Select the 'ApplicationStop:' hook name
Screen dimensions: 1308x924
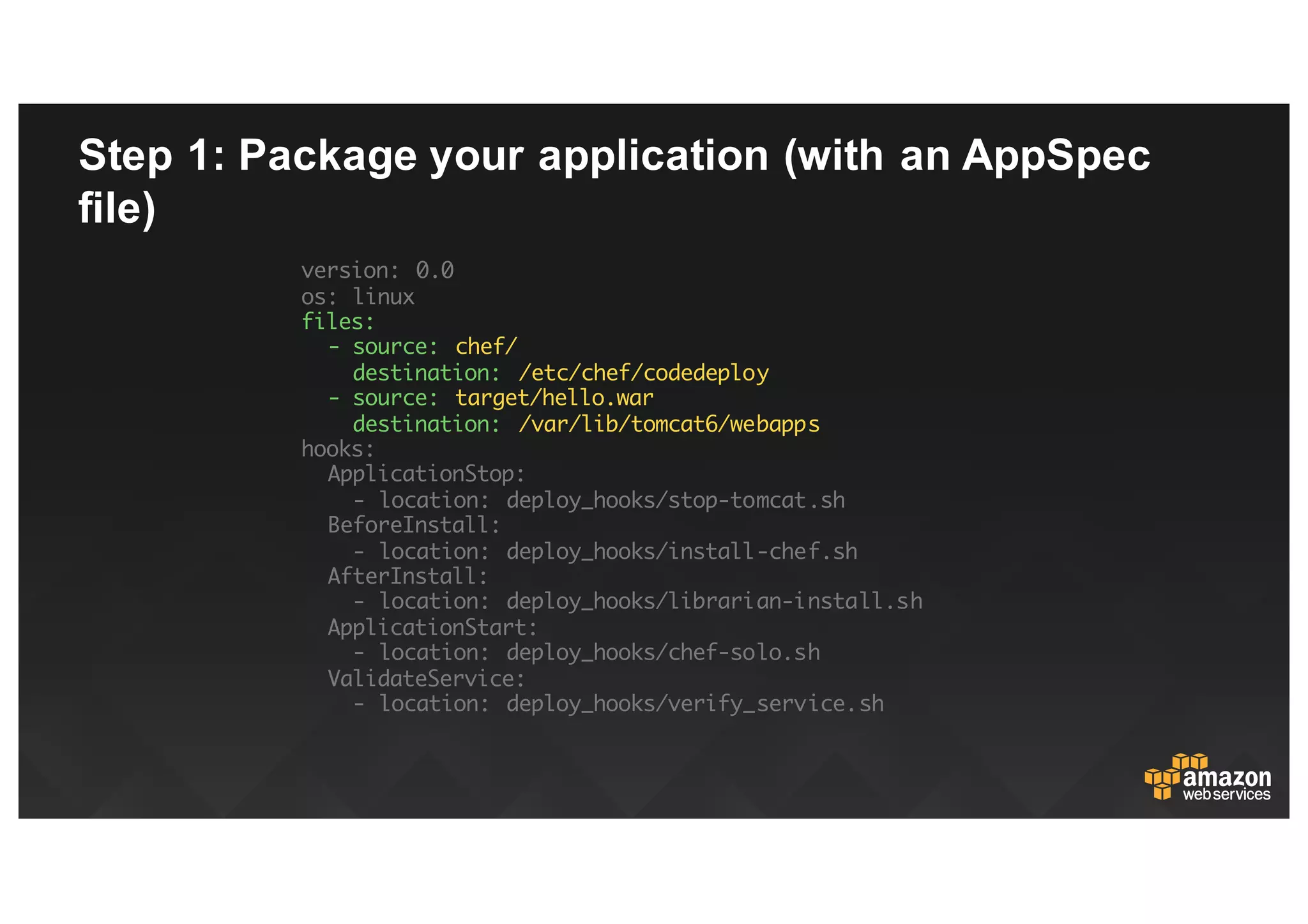click(x=426, y=474)
